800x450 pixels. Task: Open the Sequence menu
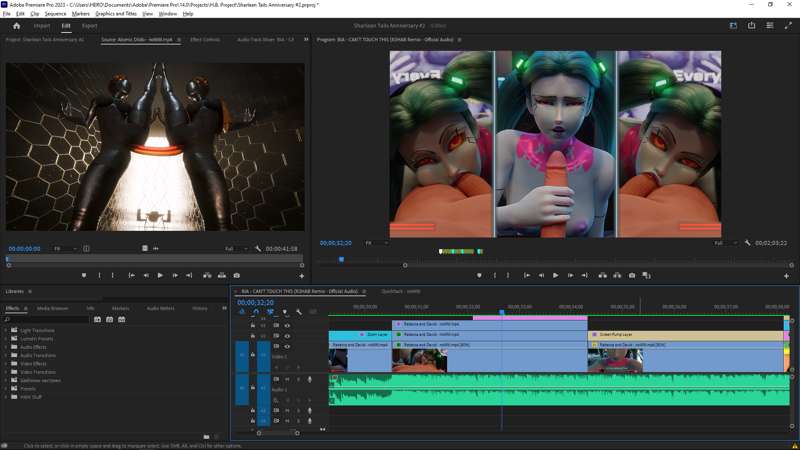(55, 14)
